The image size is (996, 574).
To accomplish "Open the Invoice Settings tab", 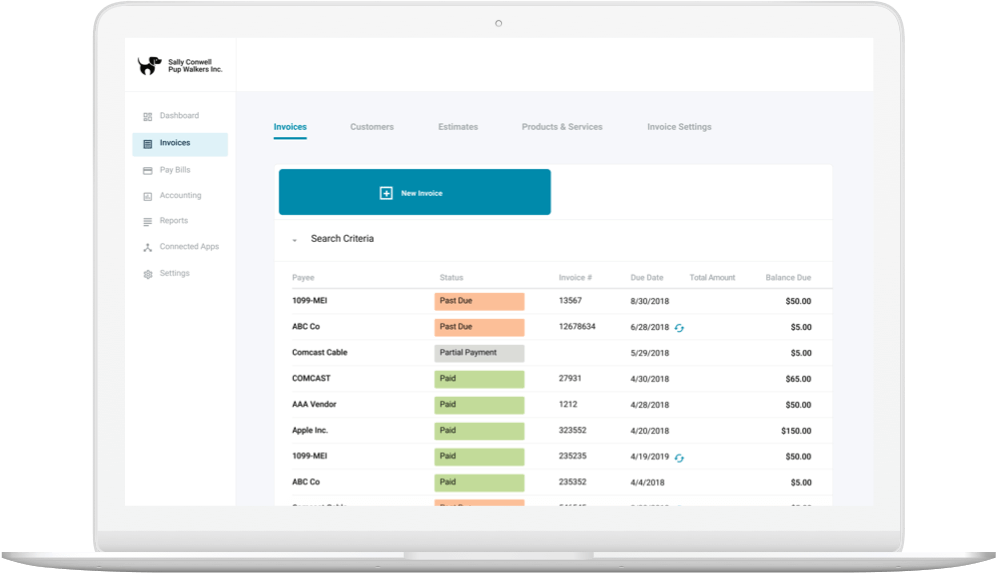I will click(679, 127).
